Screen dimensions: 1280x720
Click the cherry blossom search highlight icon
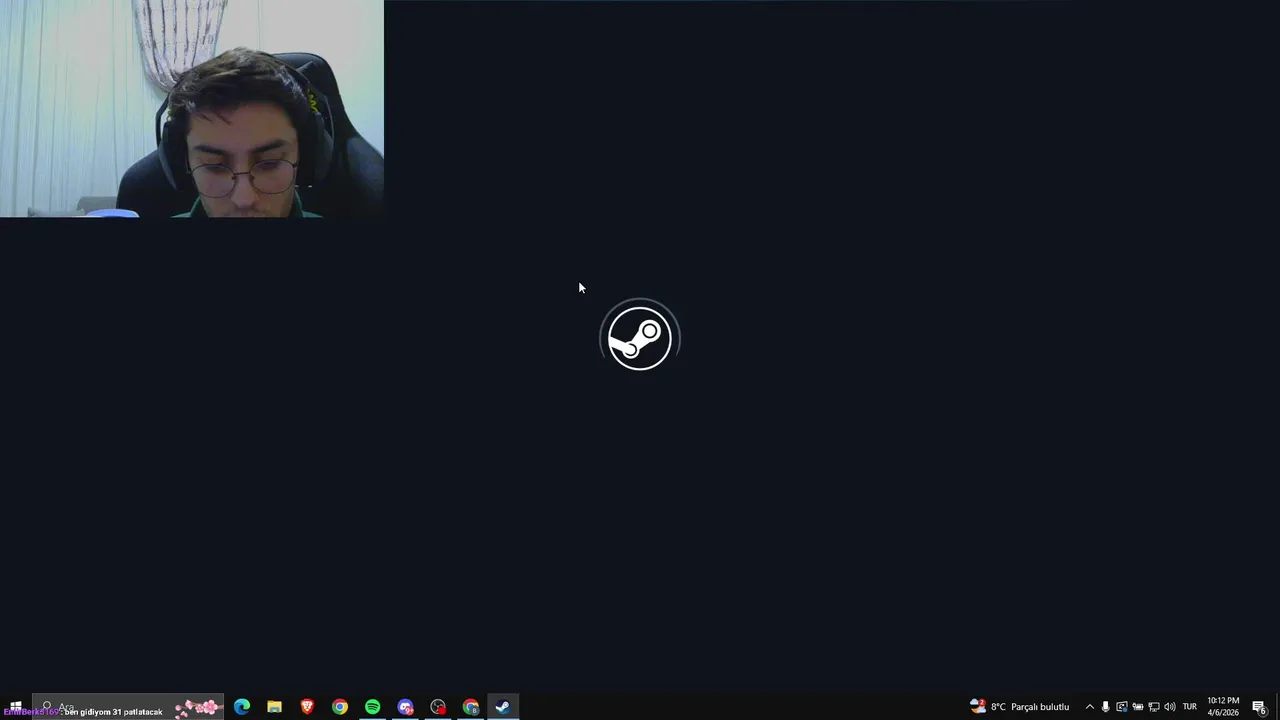click(x=198, y=707)
